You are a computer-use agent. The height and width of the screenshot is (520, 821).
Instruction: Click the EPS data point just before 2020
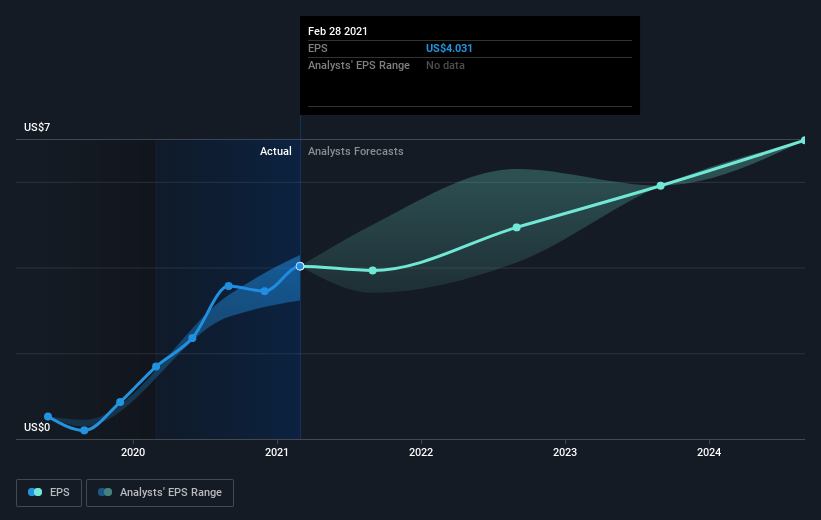[x=120, y=402]
